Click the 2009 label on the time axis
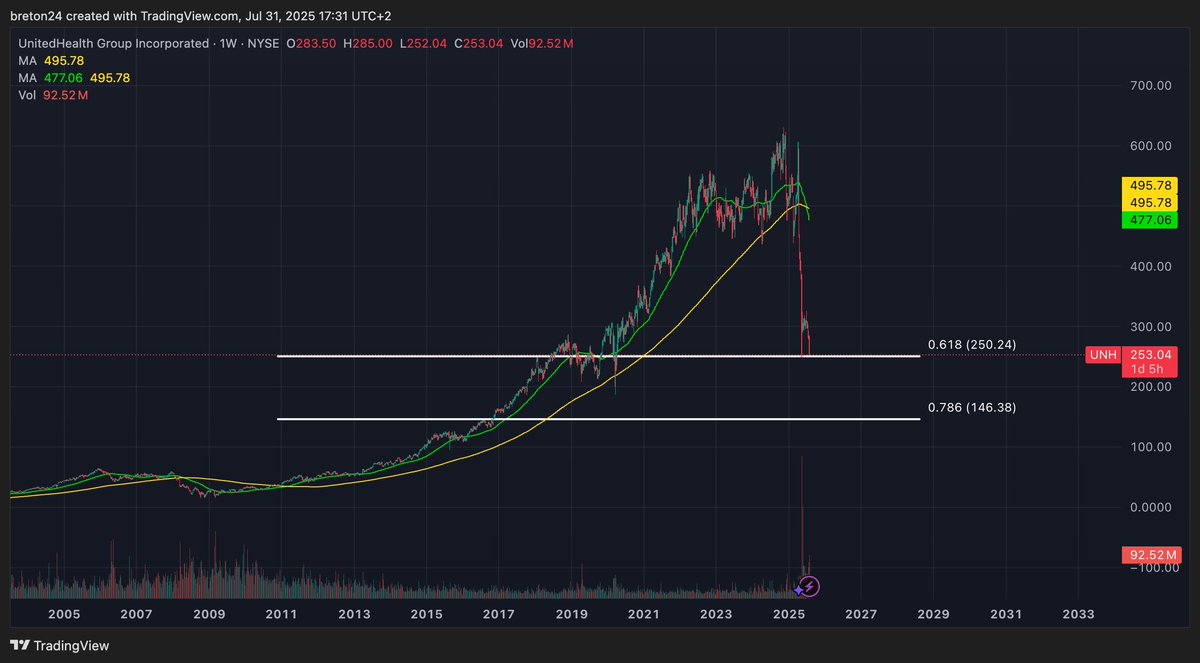 tap(208, 614)
